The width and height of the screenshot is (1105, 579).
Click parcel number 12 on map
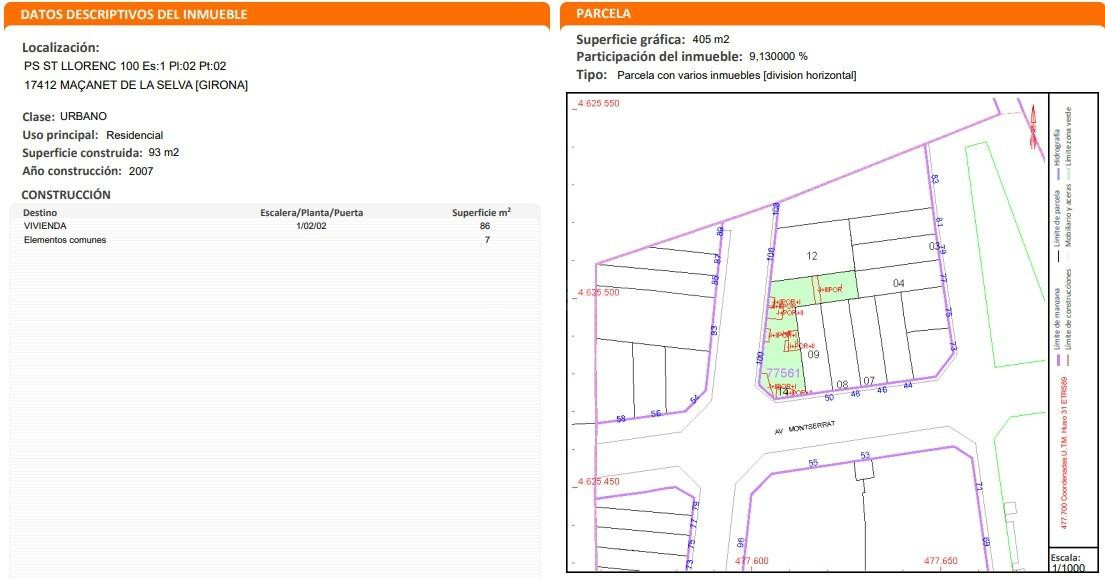812,256
